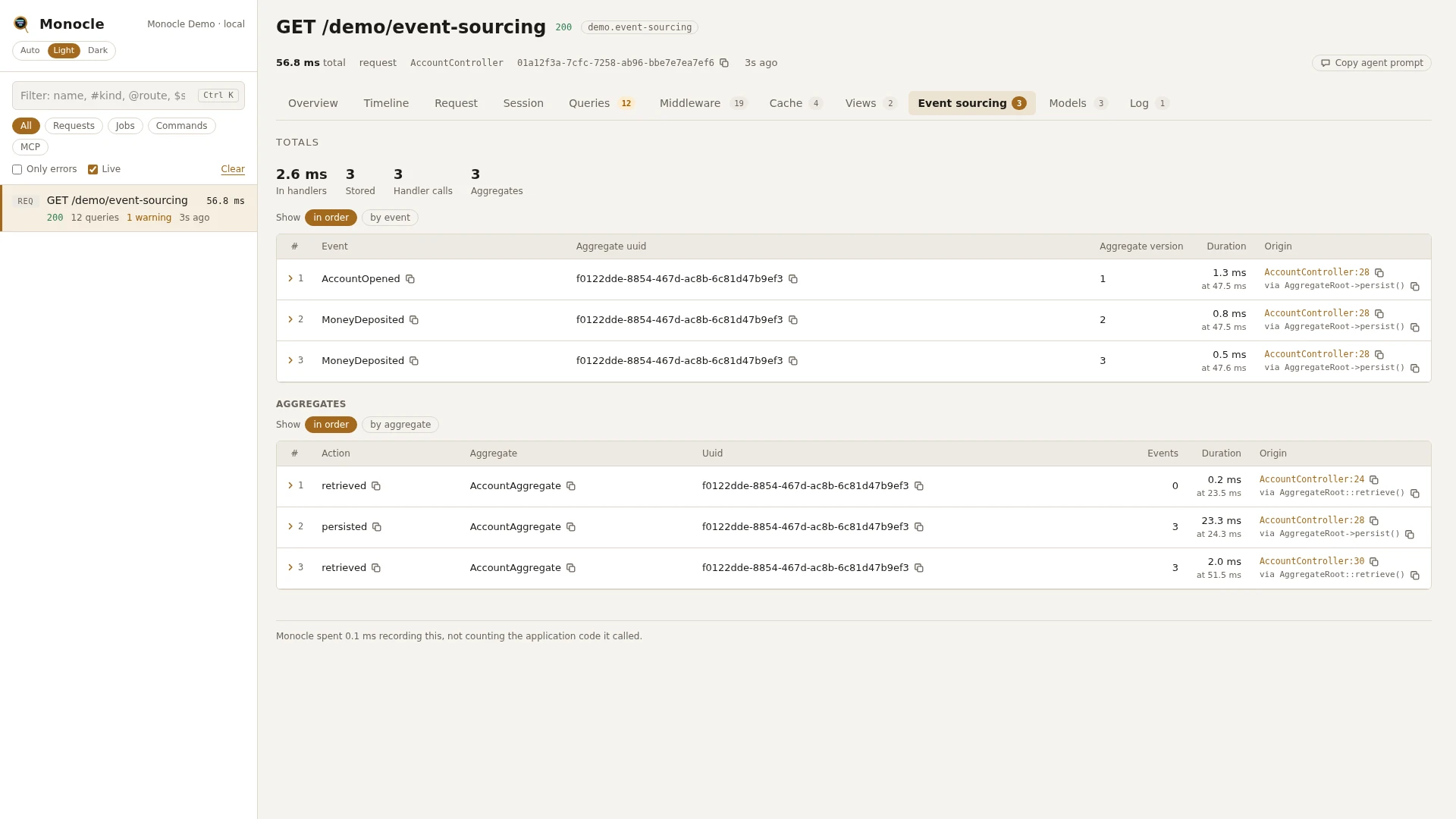1456x819 pixels.
Task: Focus the filter search field
Action: [x=128, y=96]
